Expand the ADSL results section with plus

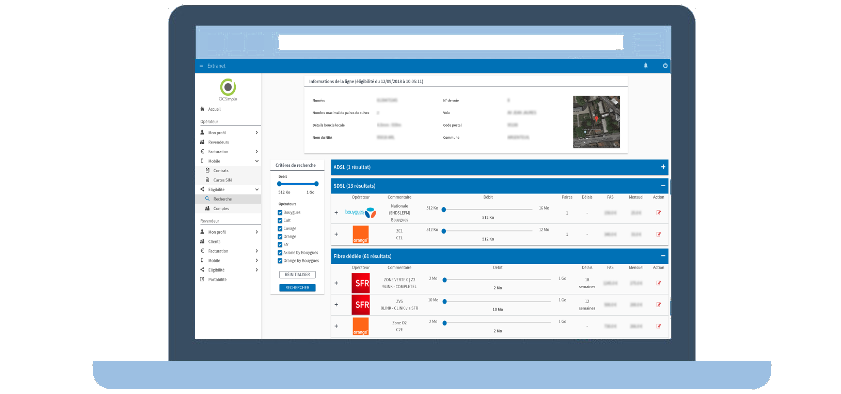[x=663, y=167]
